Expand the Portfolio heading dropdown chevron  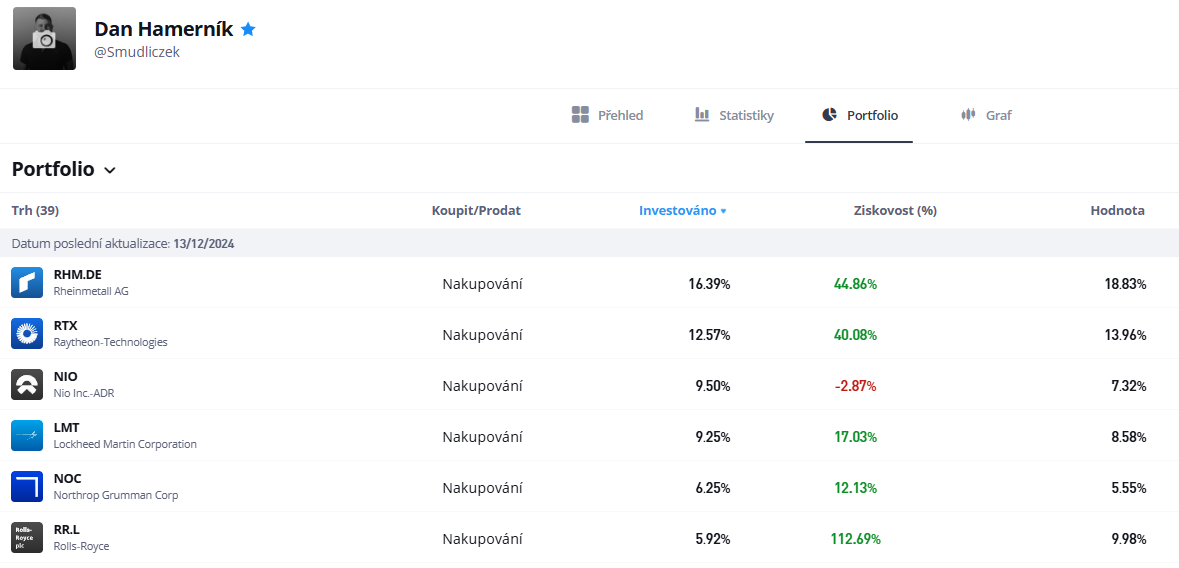pyautogui.click(x=110, y=170)
